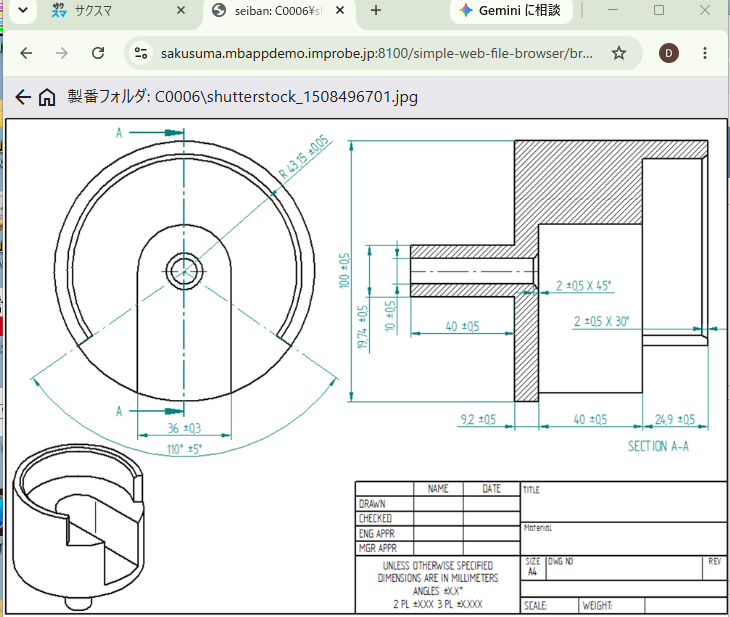
Task: Click the 24,9 ±0,5 dimension text
Action: [675, 419]
